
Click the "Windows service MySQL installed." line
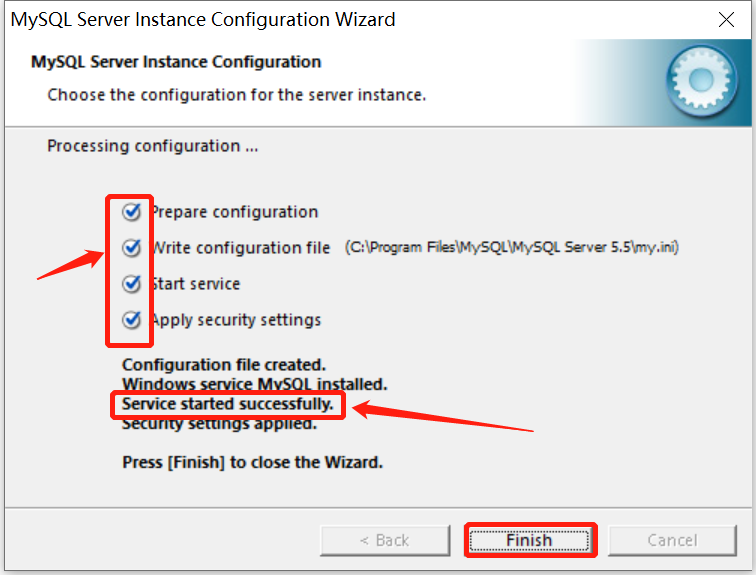[254, 384]
